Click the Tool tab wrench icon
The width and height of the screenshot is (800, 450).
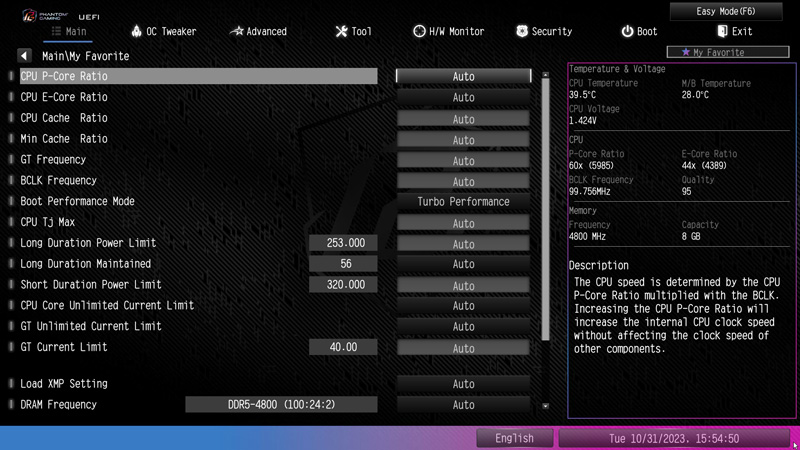pyautogui.click(x=341, y=31)
